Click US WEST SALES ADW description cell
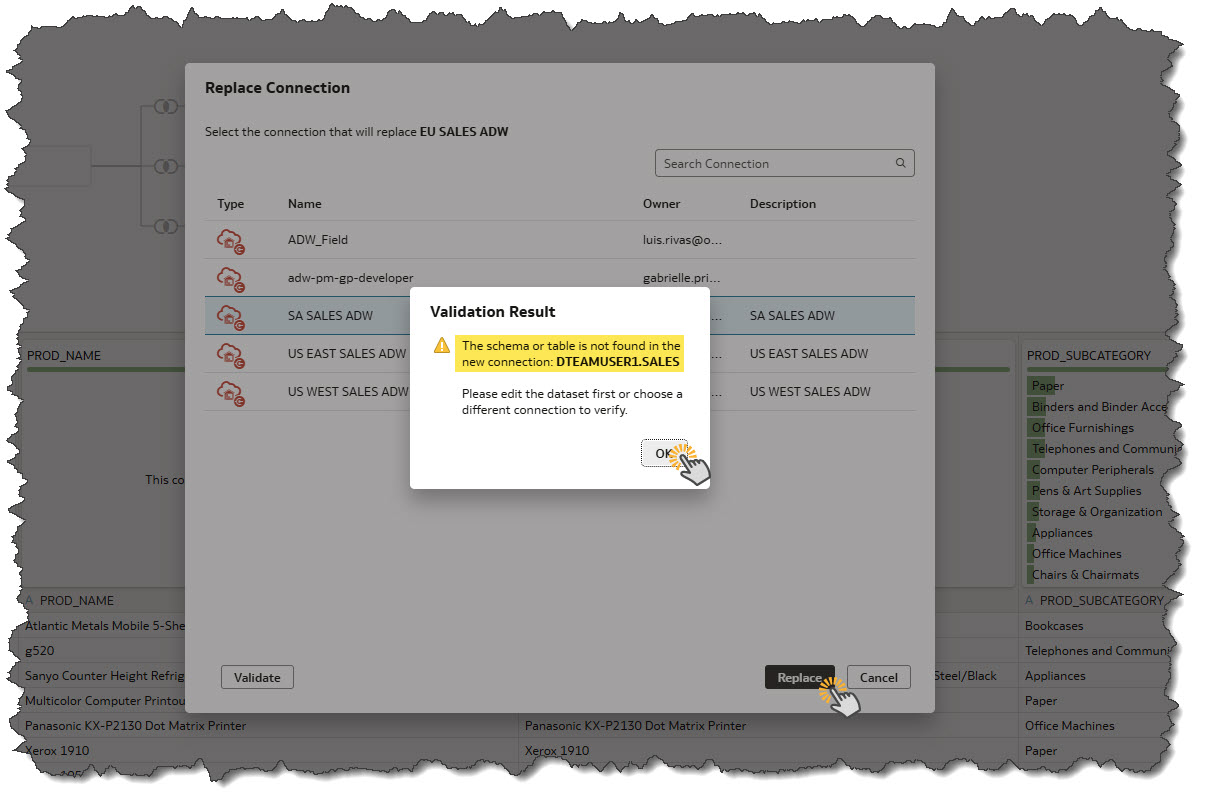This screenshot has width=1207, height=800. (x=810, y=392)
